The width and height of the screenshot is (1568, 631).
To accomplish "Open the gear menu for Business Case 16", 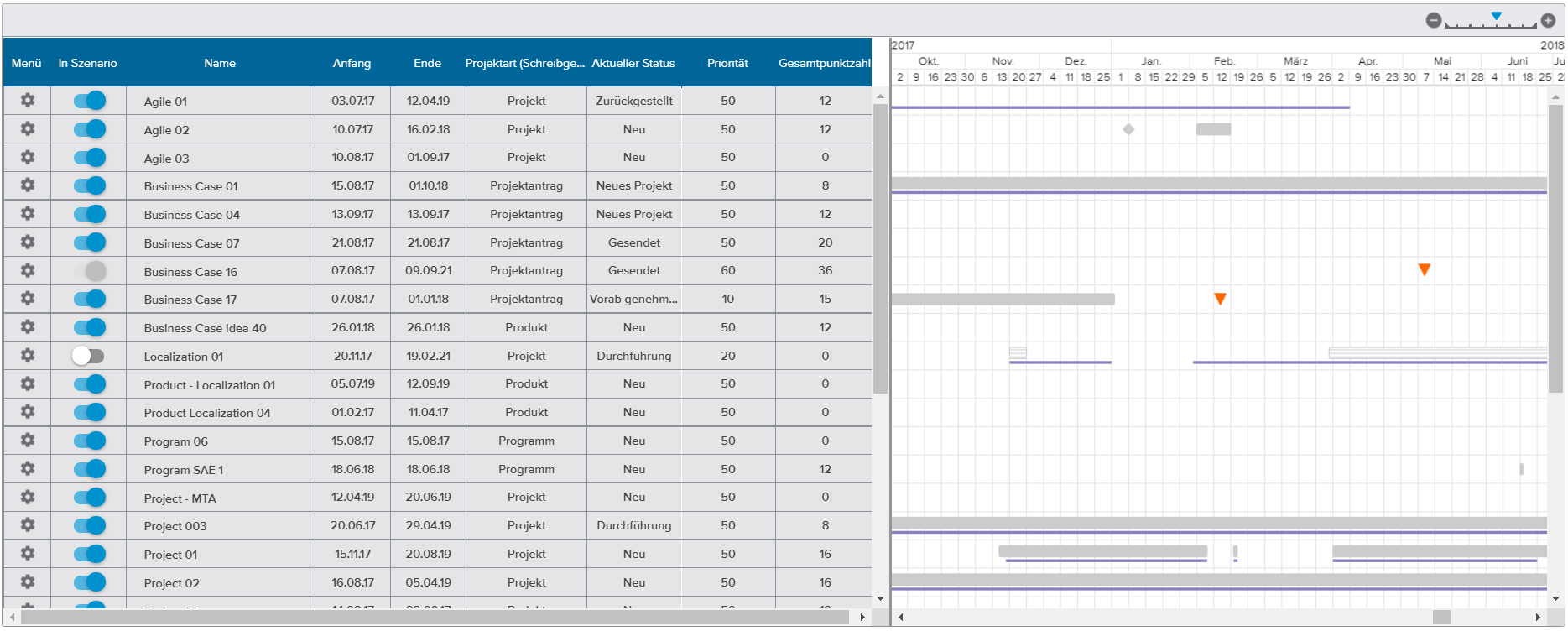I will click(28, 270).
